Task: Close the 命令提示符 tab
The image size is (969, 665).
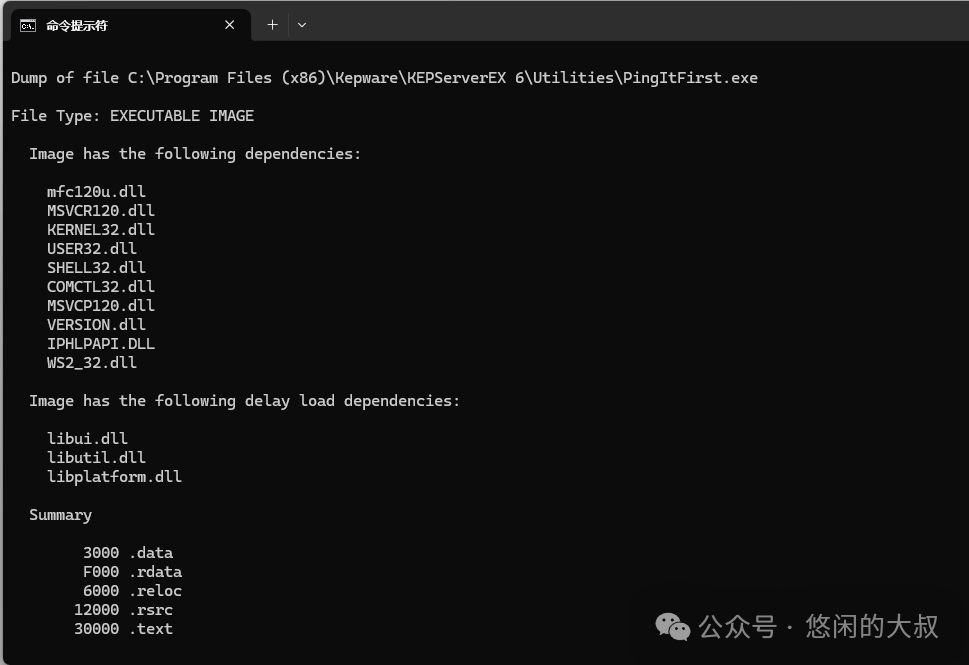Action: (230, 25)
